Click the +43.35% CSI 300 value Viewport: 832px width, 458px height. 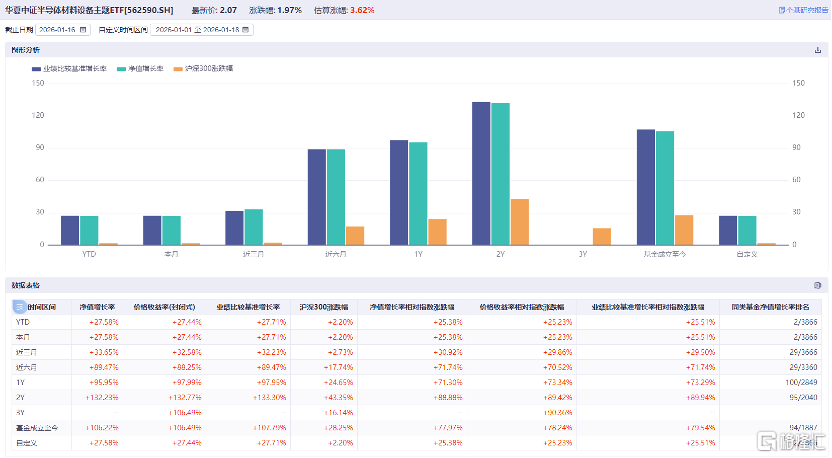pos(340,397)
